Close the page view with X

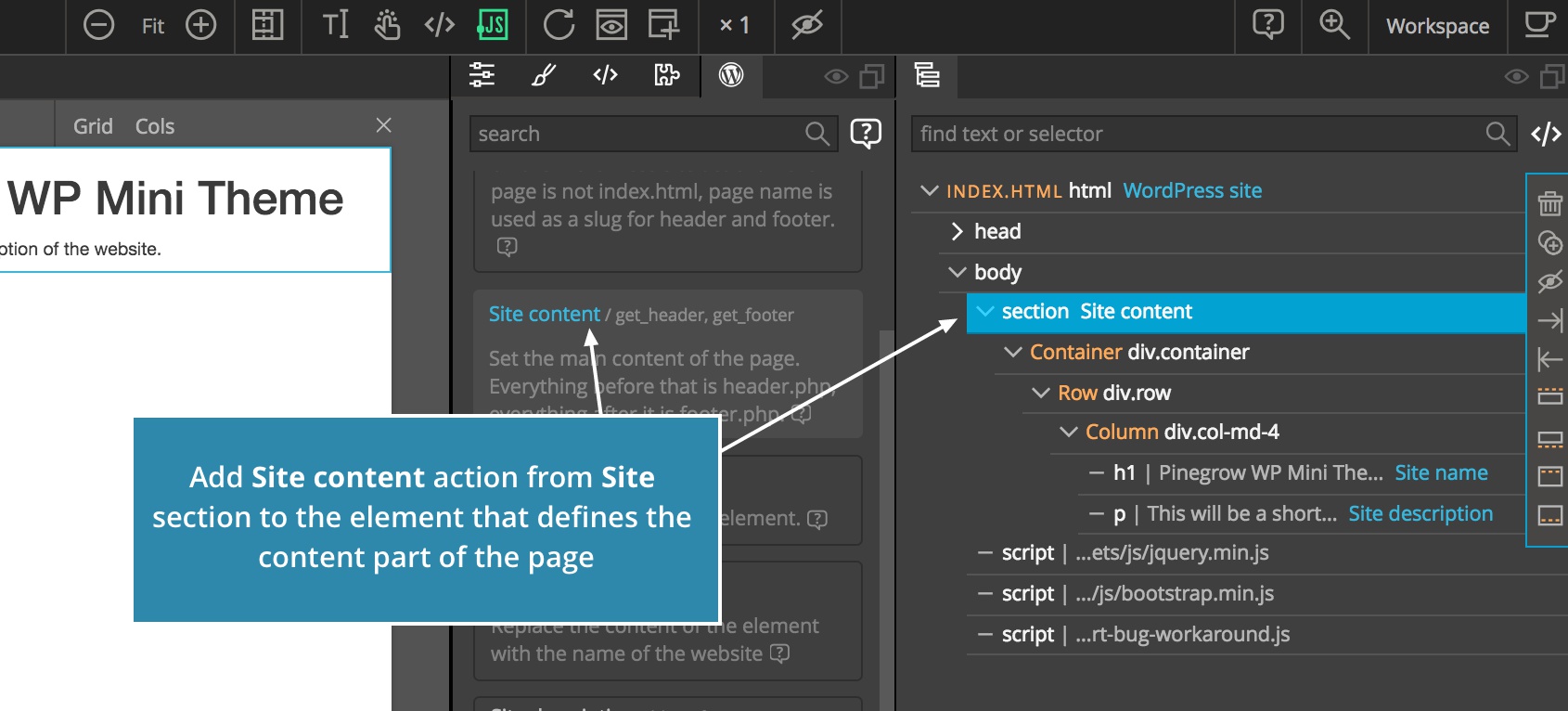pyautogui.click(x=383, y=125)
